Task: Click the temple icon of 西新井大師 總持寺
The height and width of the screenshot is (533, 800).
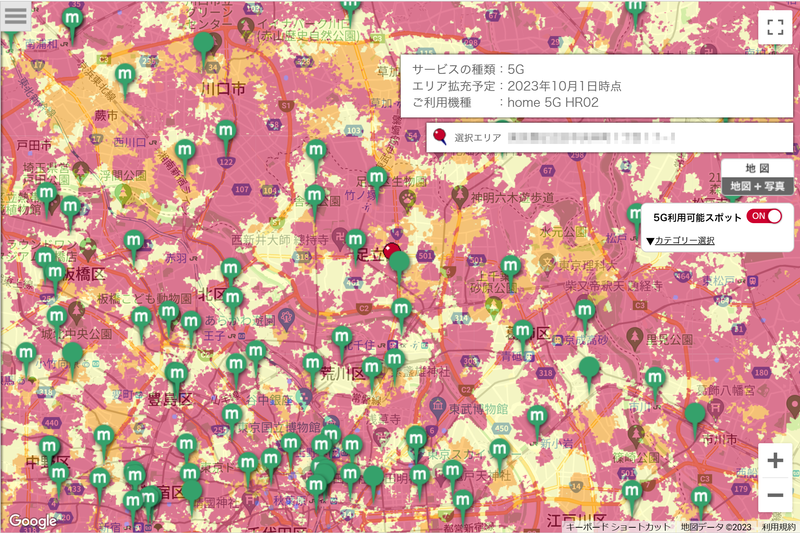Action: (339, 238)
